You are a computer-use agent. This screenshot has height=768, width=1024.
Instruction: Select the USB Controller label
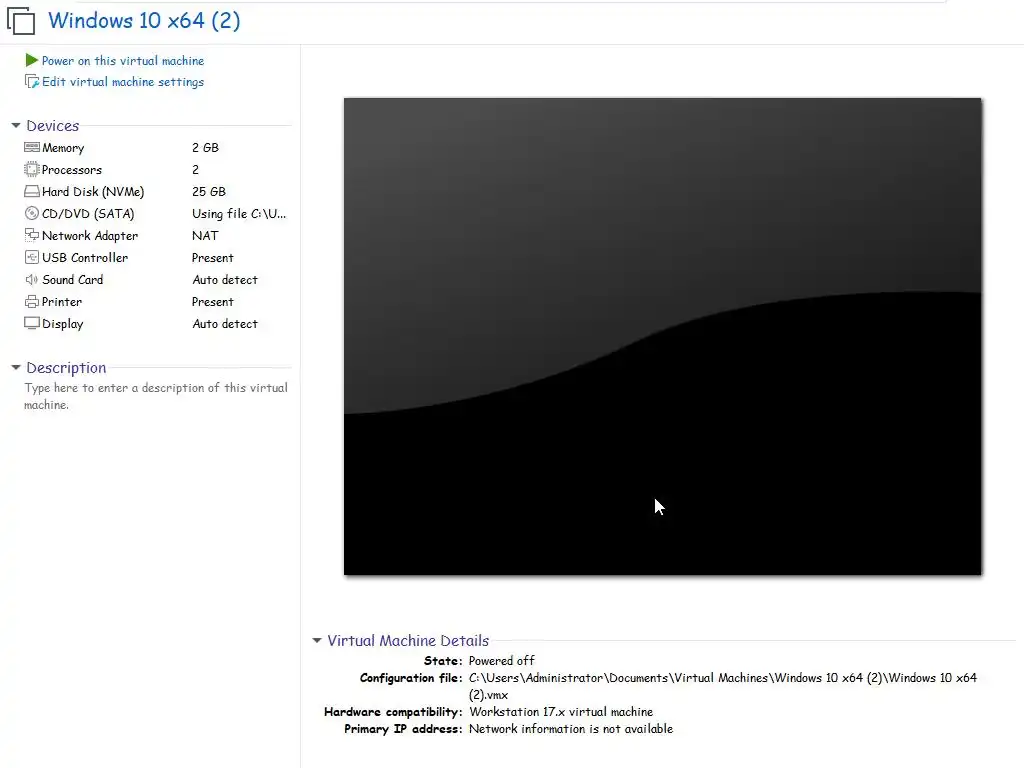(85, 258)
